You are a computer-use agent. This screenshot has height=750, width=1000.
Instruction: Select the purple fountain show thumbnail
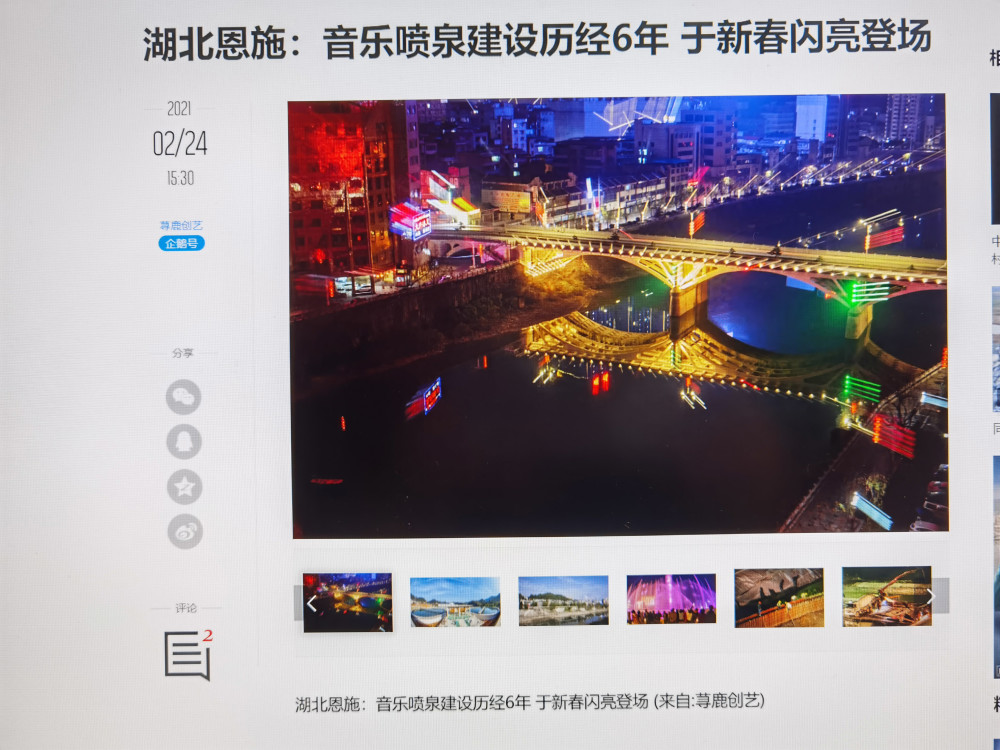click(x=672, y=599)
